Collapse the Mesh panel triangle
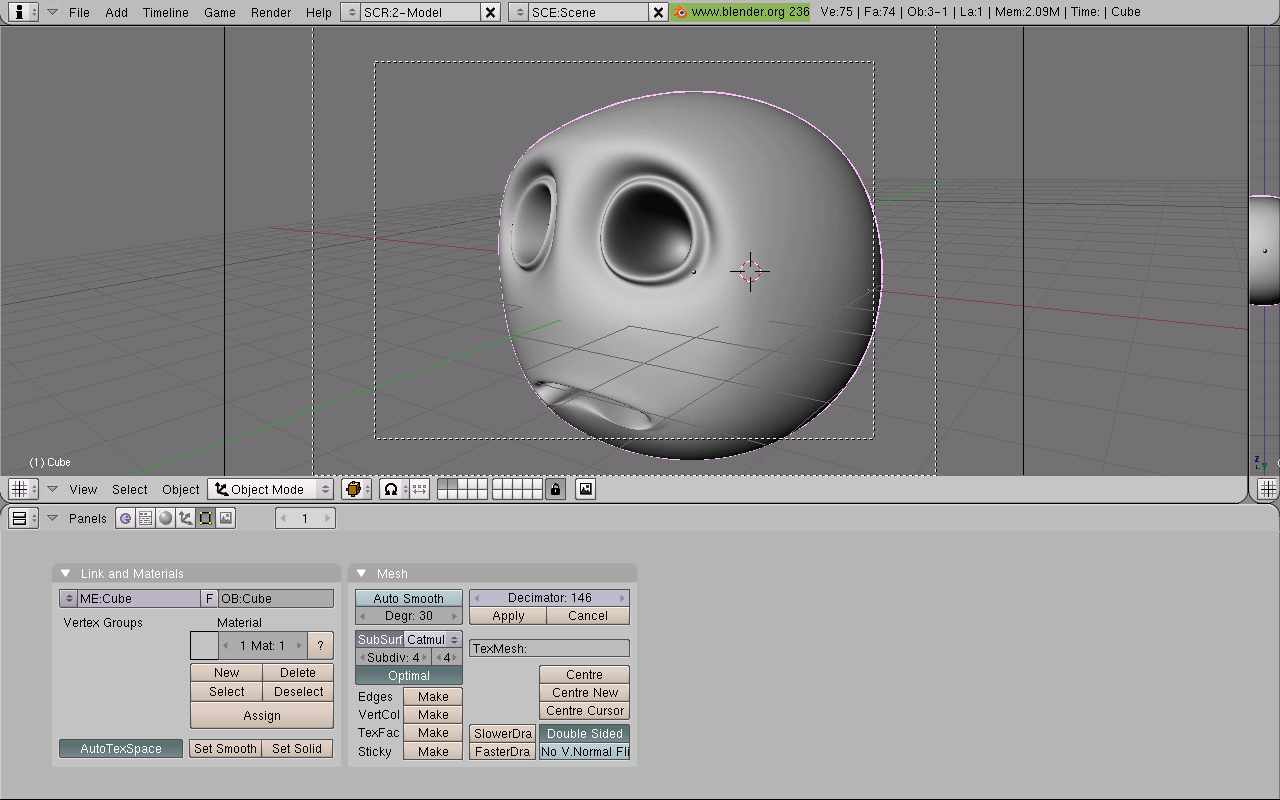Image resolution: width=1280 pixels, height=800 pixels. [362, 573]
